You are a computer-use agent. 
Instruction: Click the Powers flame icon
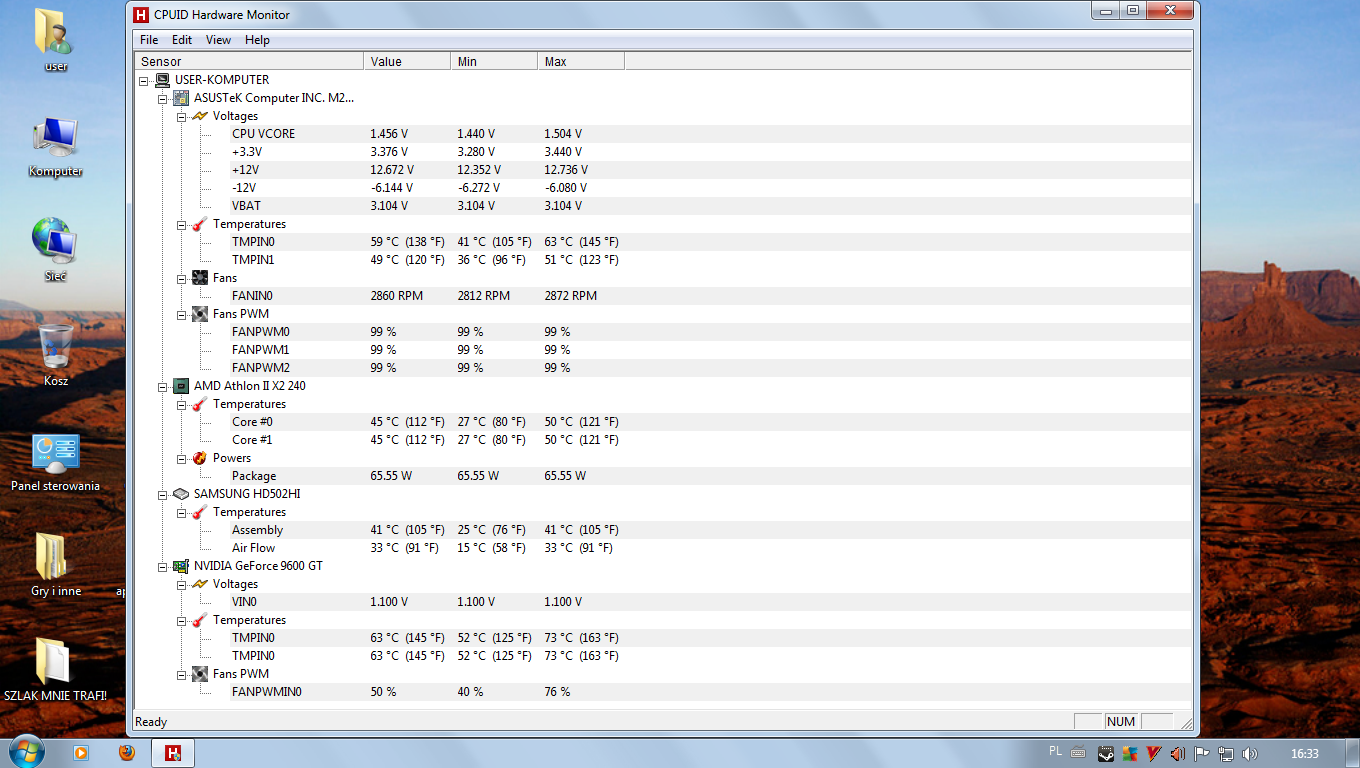200,458
